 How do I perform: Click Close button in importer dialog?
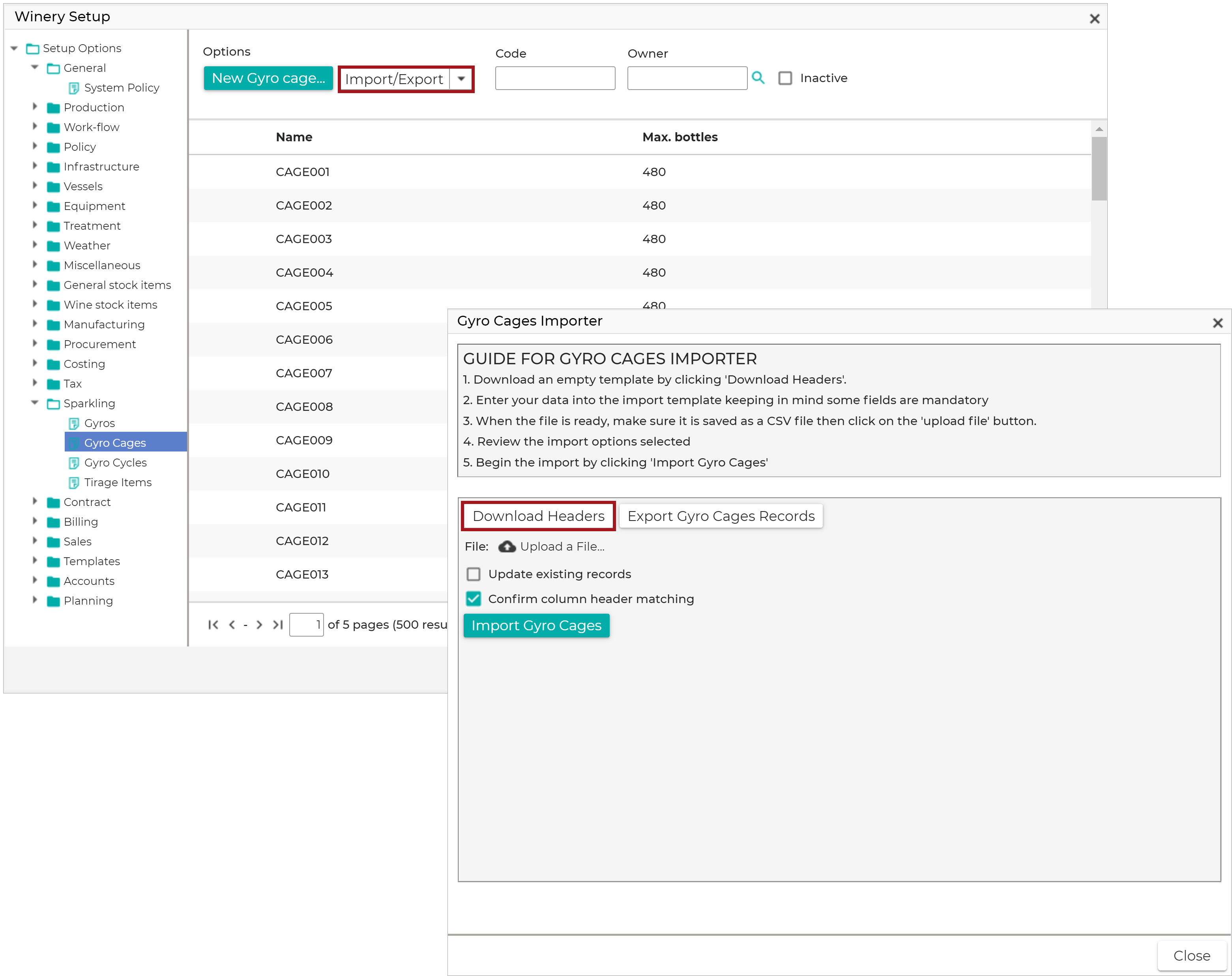click(1191, 956)
